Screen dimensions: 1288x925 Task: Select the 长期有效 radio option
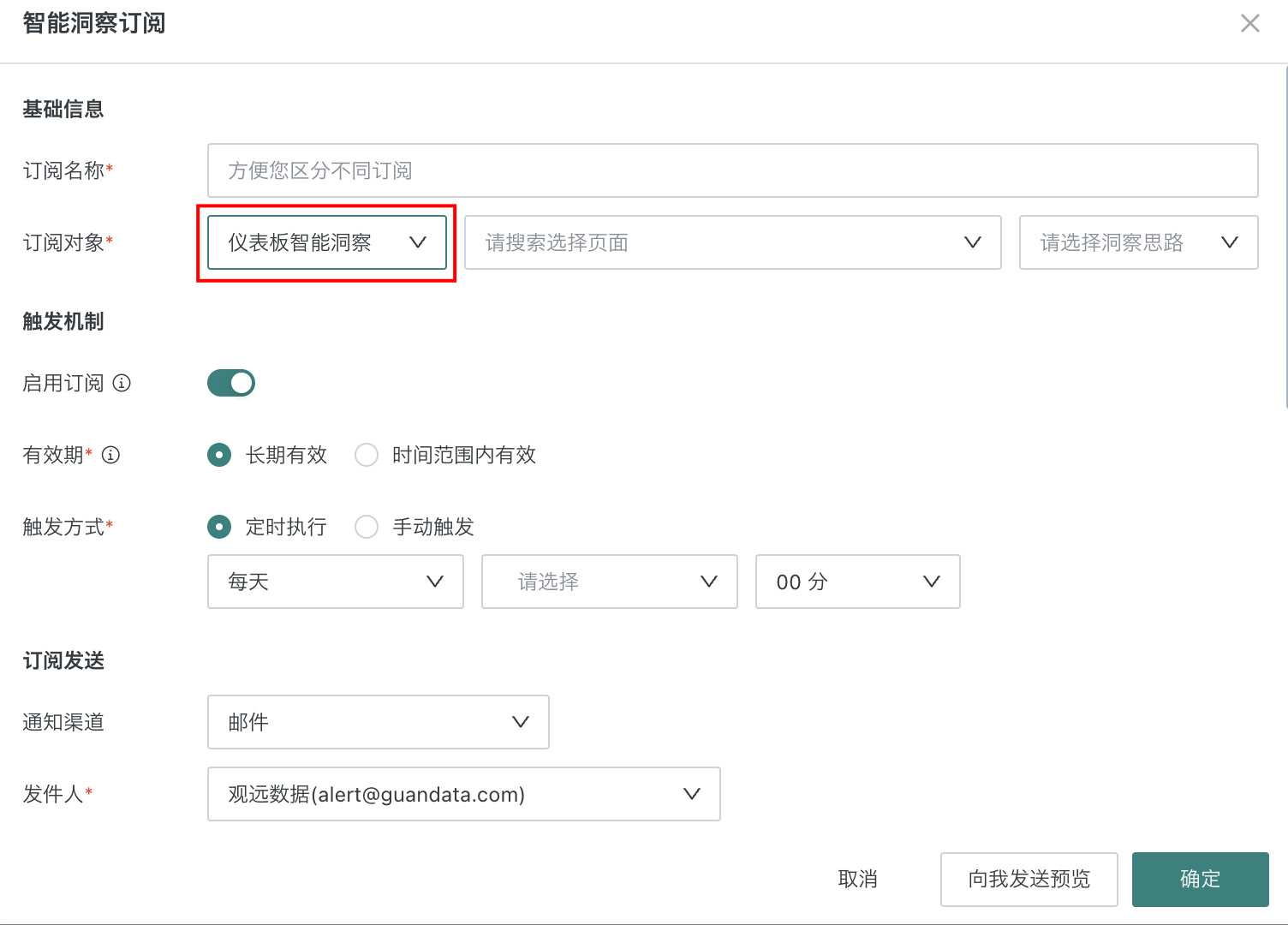point(219,455)
